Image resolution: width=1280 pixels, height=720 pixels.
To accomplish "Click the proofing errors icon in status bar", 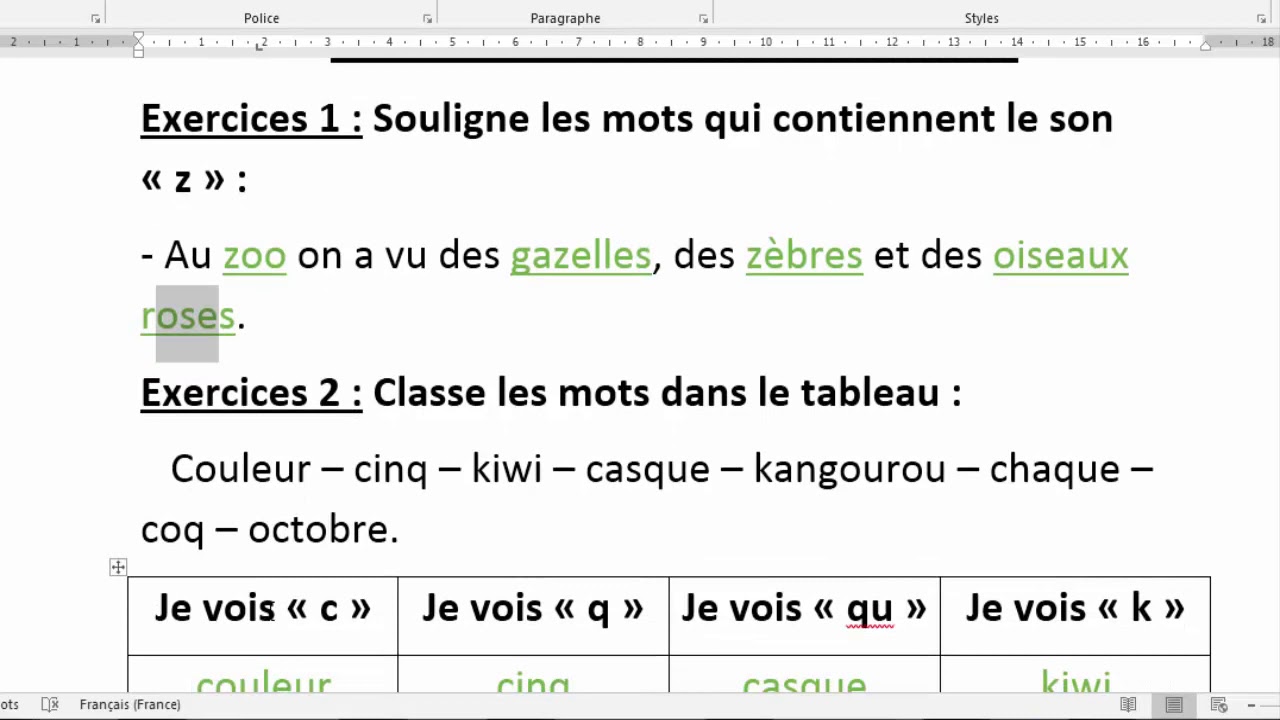I will tap(49, 704).
